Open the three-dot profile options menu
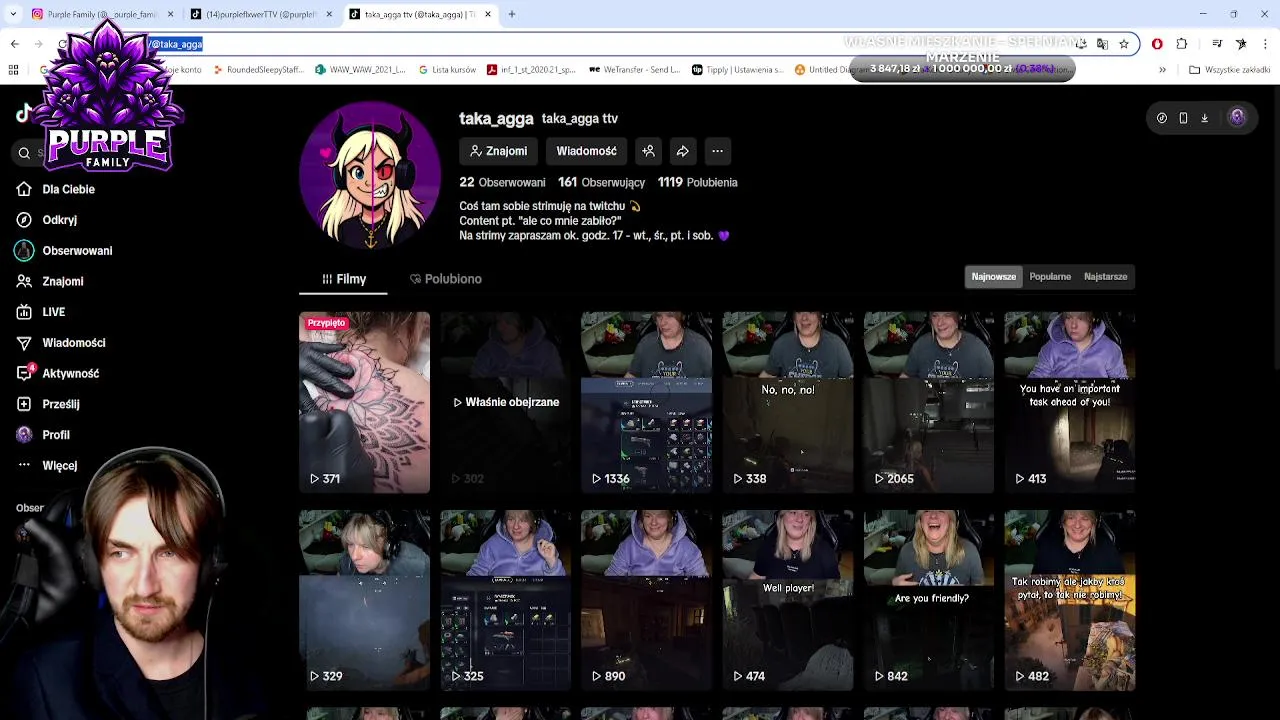 click(x=717, y=151)
